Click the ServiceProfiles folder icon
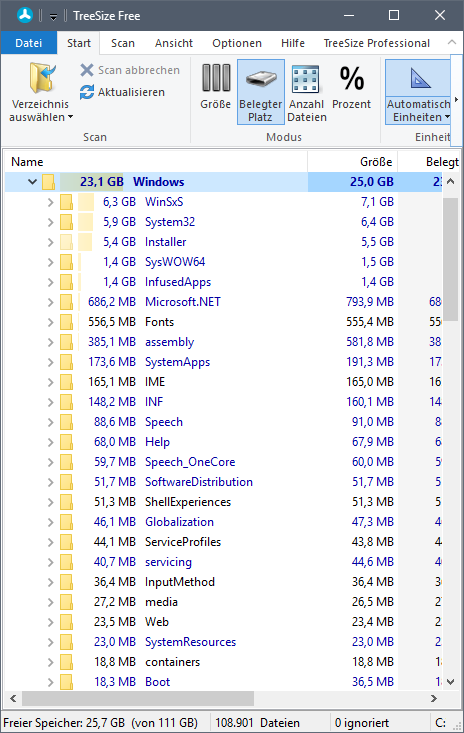The image size is (464, 733). point(66,542)
